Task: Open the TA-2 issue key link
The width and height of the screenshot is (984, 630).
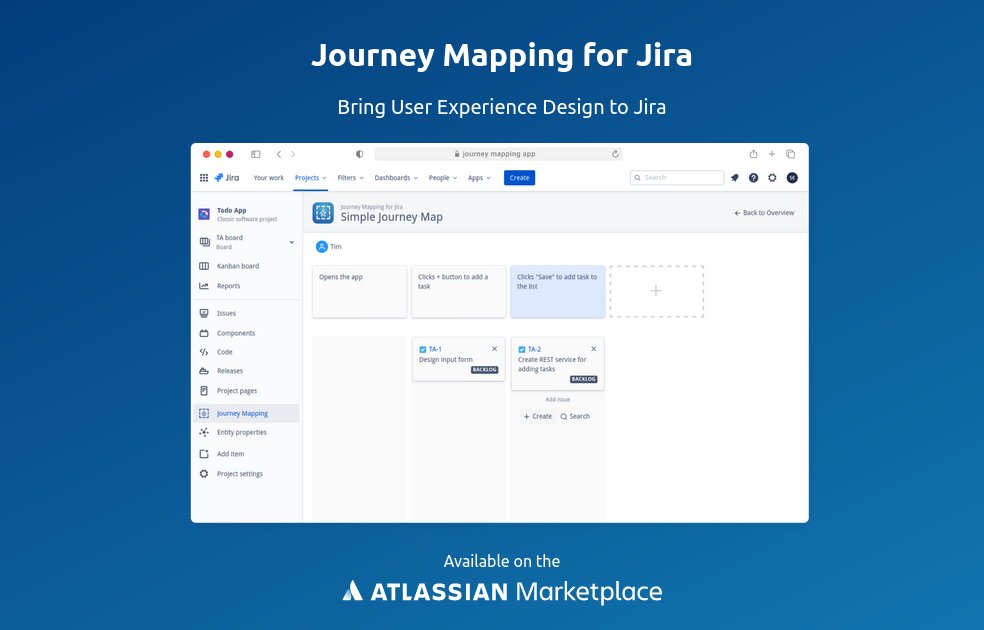Action: (x=534, y=350)
